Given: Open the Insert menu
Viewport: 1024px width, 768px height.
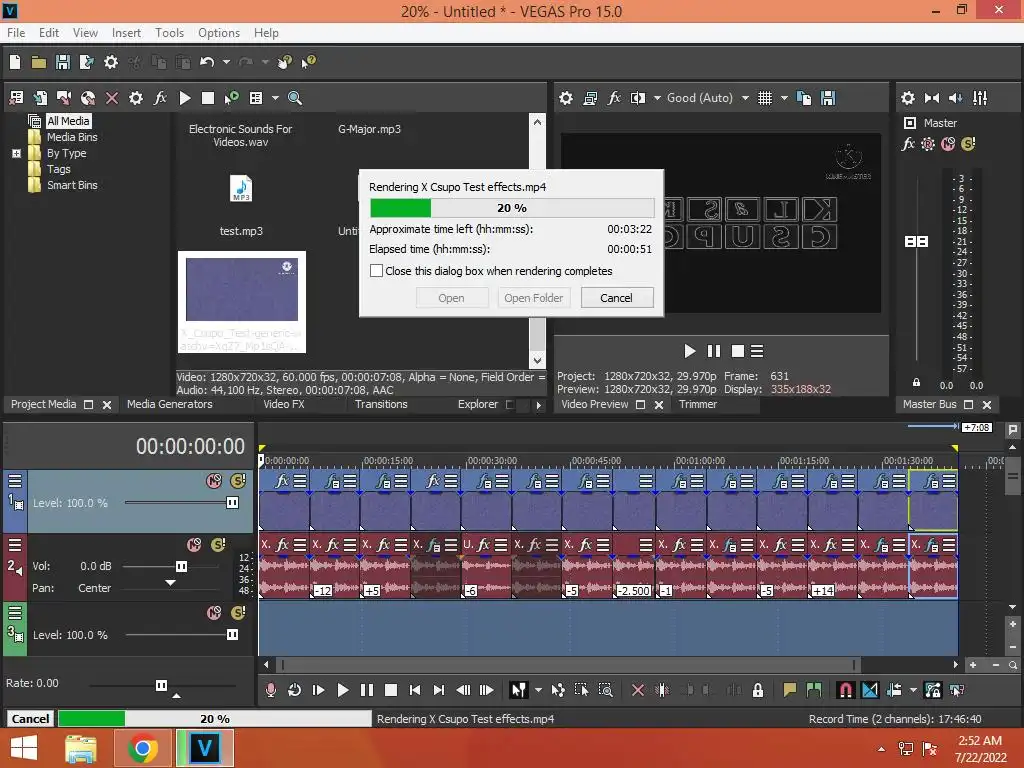Looking at the screenshot, I should [126, 33].
